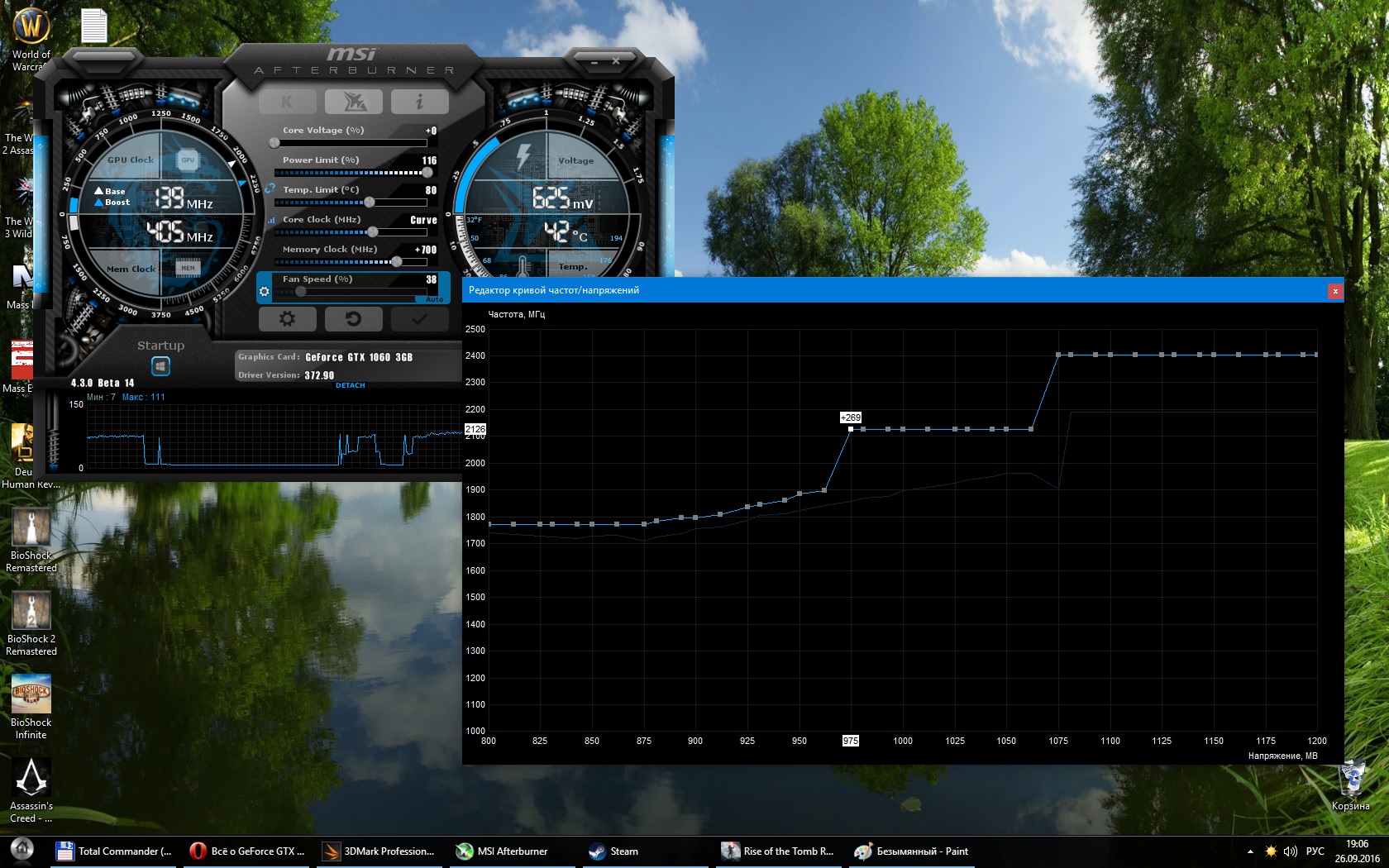This screenshot has width=1389, height=868.
Task: Click the Temp. Limit slider handle
Action: (370, 203)
